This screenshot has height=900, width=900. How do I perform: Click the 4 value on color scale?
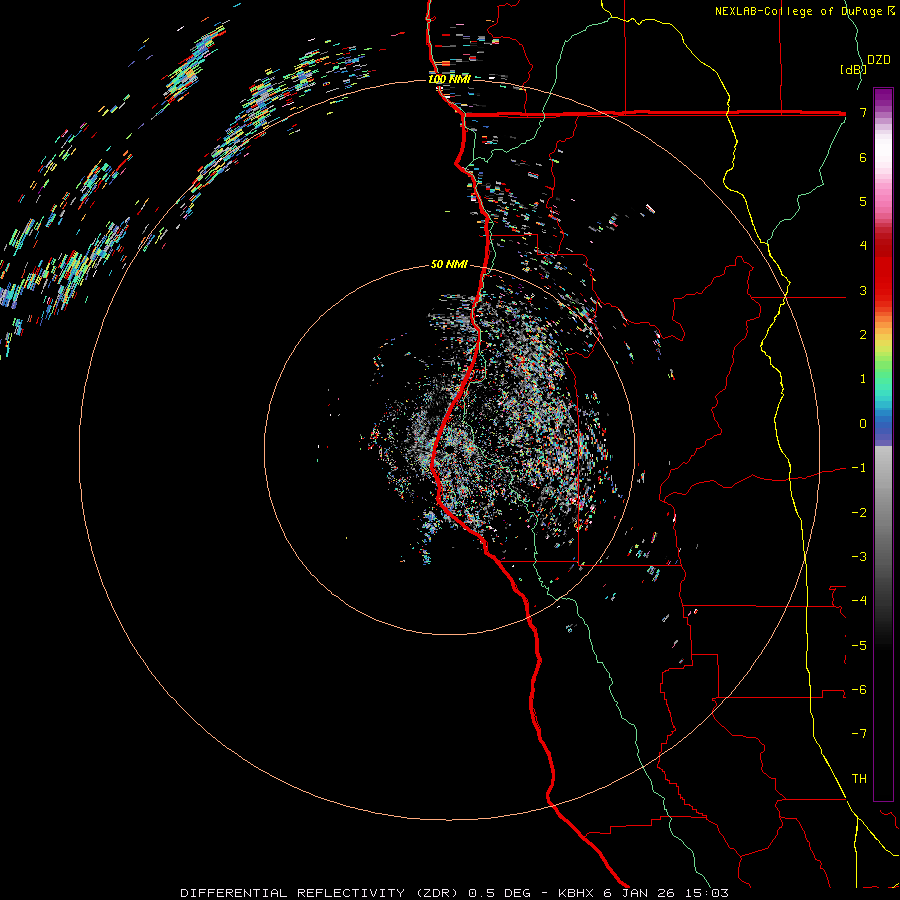pos(863,246)
